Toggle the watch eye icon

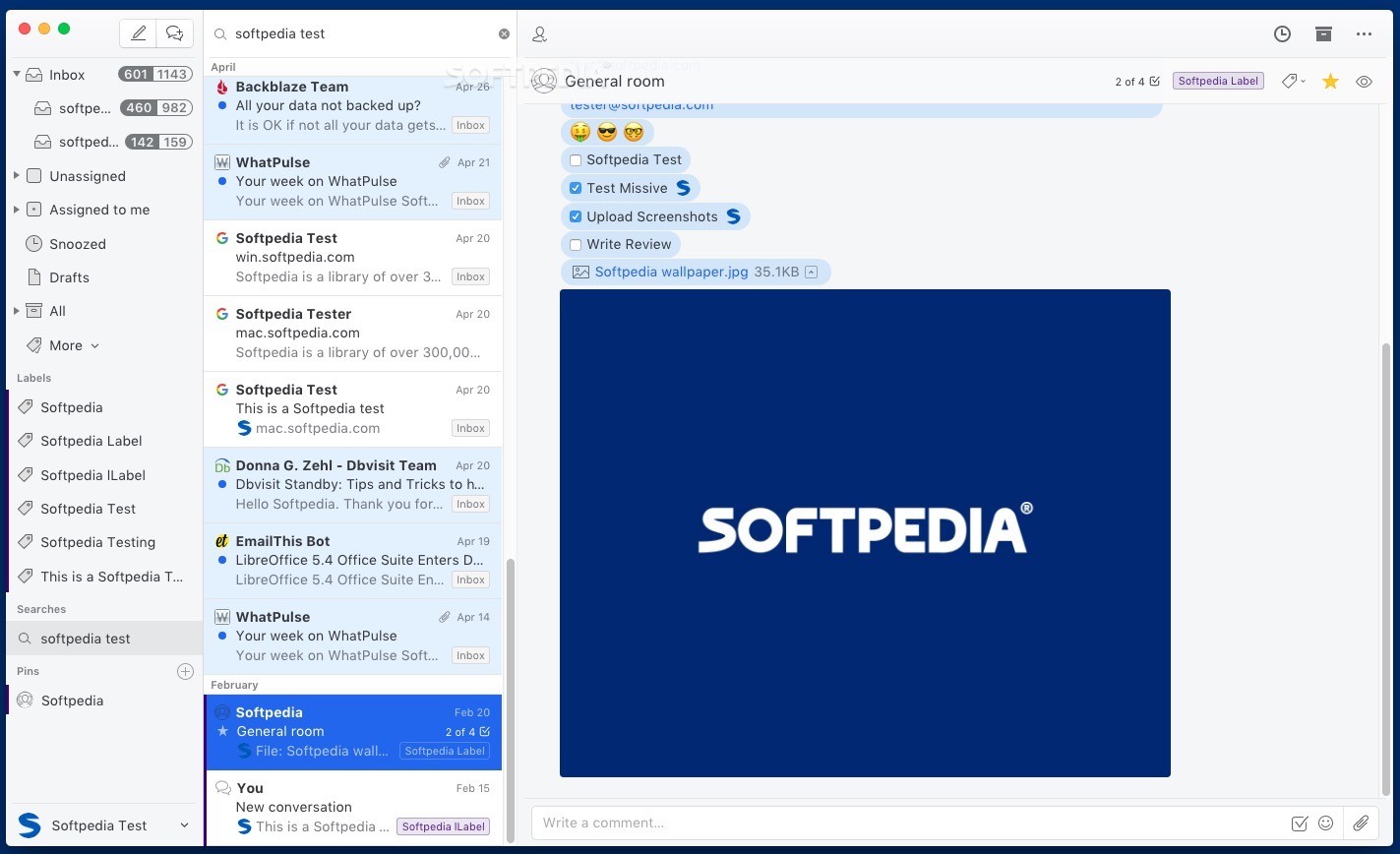pyautogui.click(x=1364, y=82)
